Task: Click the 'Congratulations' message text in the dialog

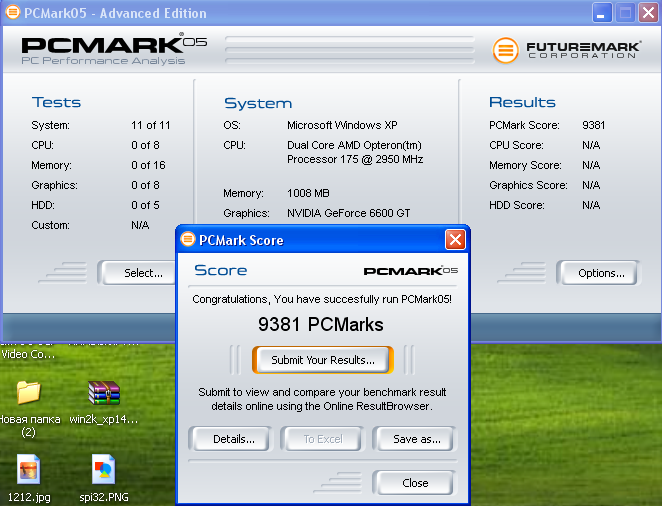Action: [x=322, y=299]
